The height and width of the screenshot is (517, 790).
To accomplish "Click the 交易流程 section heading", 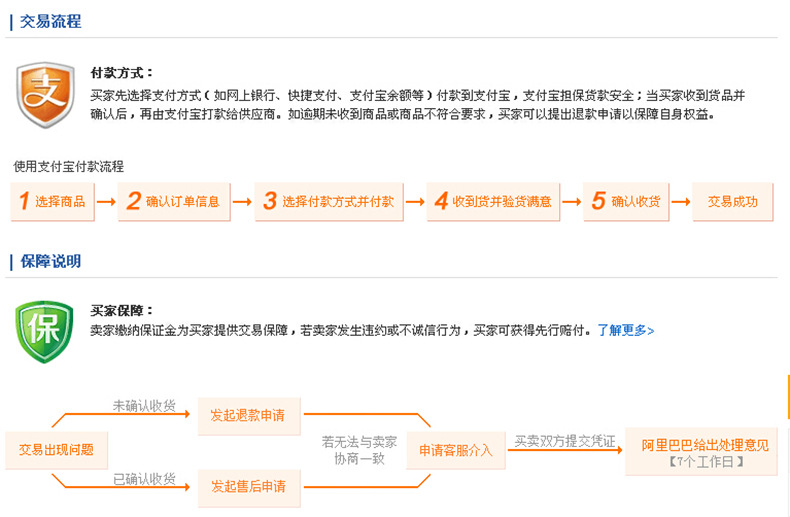I will click(50, 21).
